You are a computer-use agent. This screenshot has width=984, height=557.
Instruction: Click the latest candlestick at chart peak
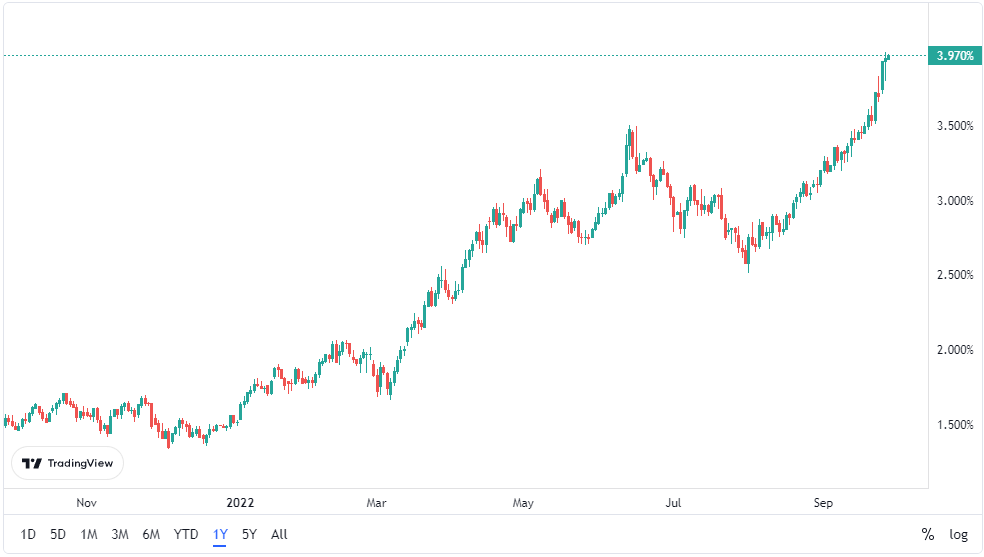887,58
